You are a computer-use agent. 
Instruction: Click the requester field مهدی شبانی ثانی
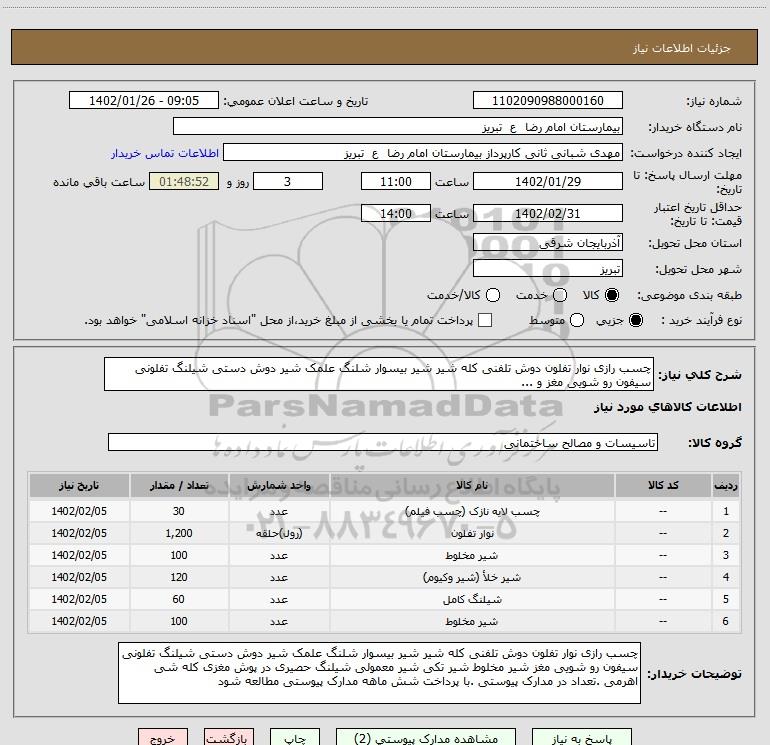point(423,152)
